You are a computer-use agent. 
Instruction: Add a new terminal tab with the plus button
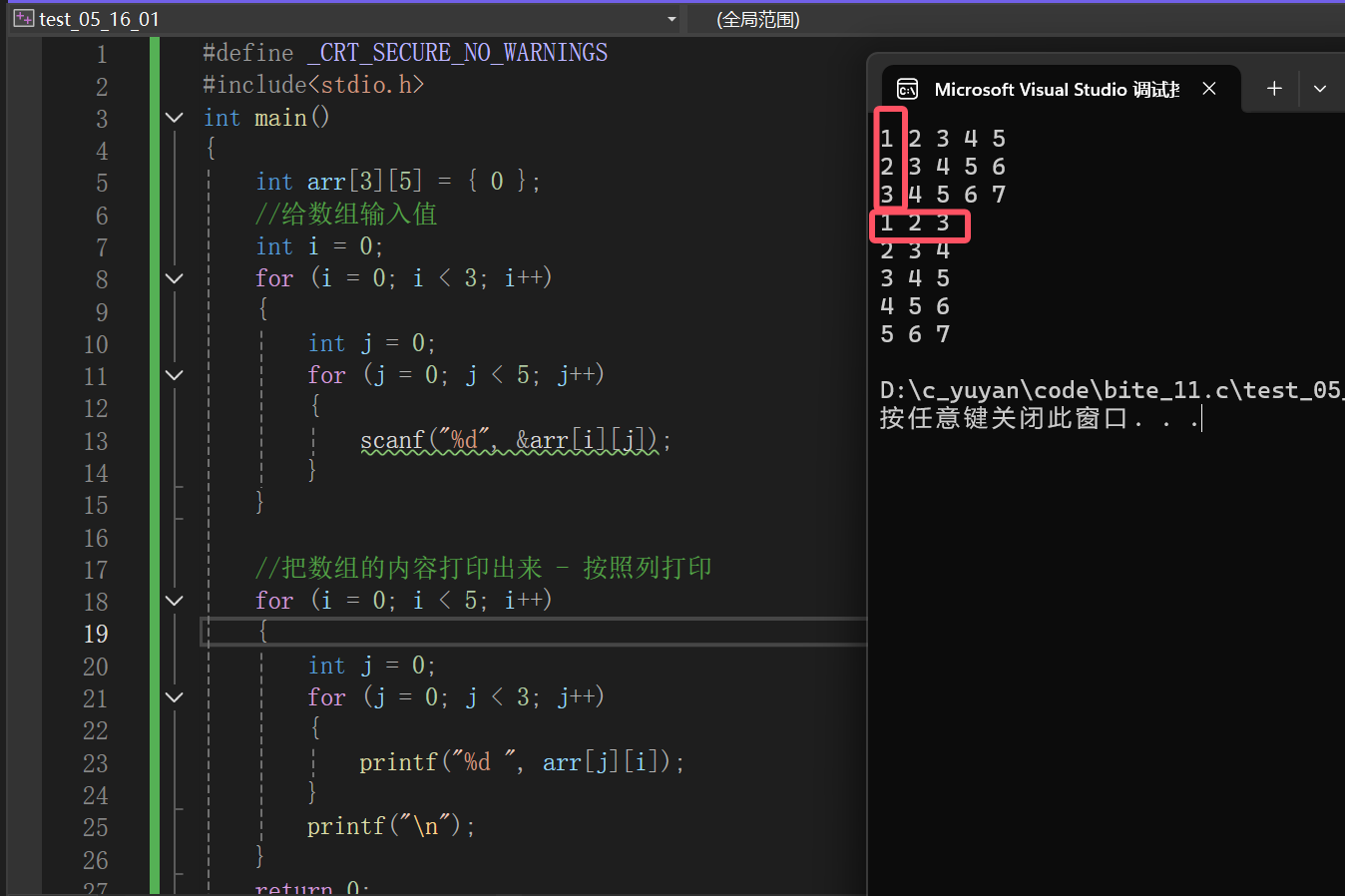tap(1274, 89)
